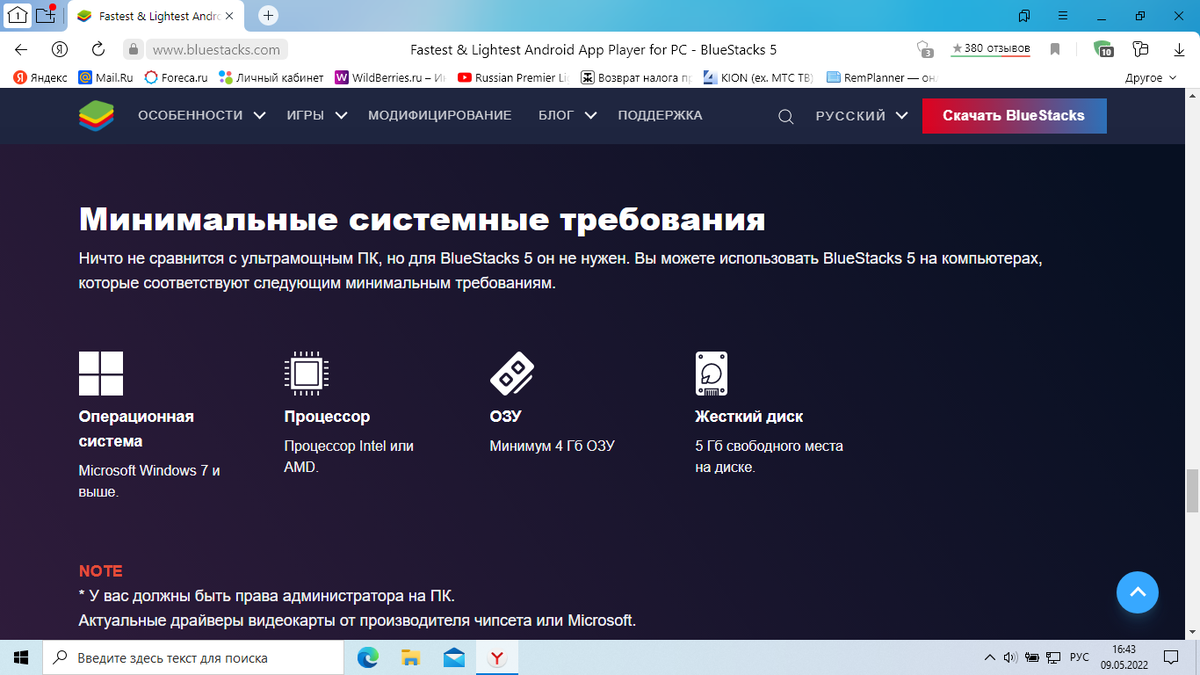Click the processor chip icon
The width and height of the screenshot is (1200, 675).
(307, 373)
